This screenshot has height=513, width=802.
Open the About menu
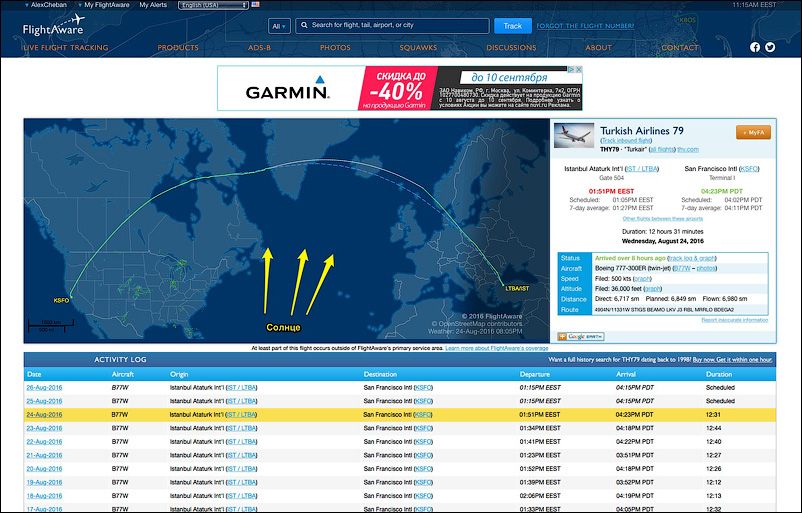(598, 48)
